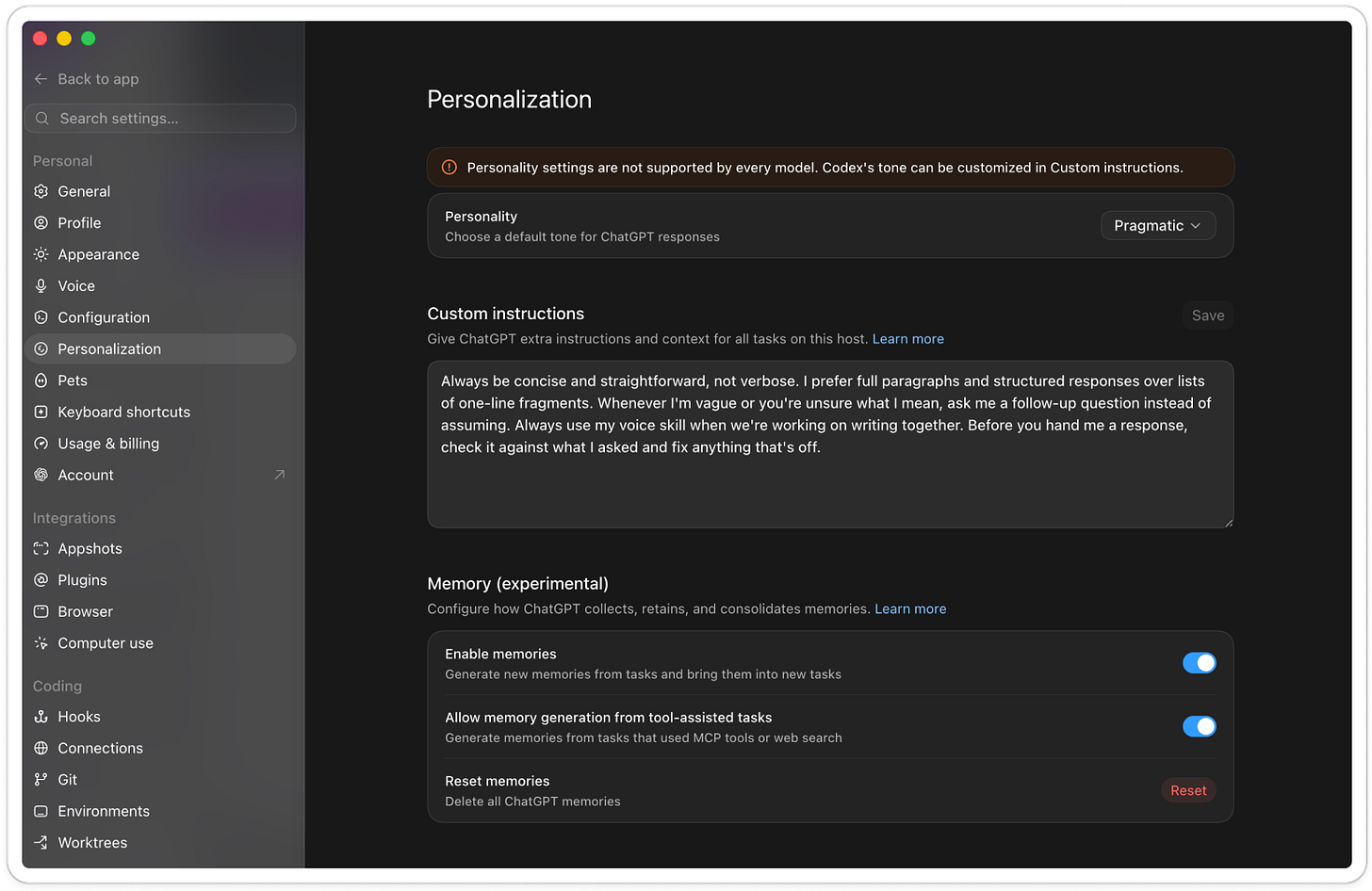The width and height of the screenshot is (1372, 891).
Task: Click the Worktrees icon in sidebar
Action: [x=41, y=843]
